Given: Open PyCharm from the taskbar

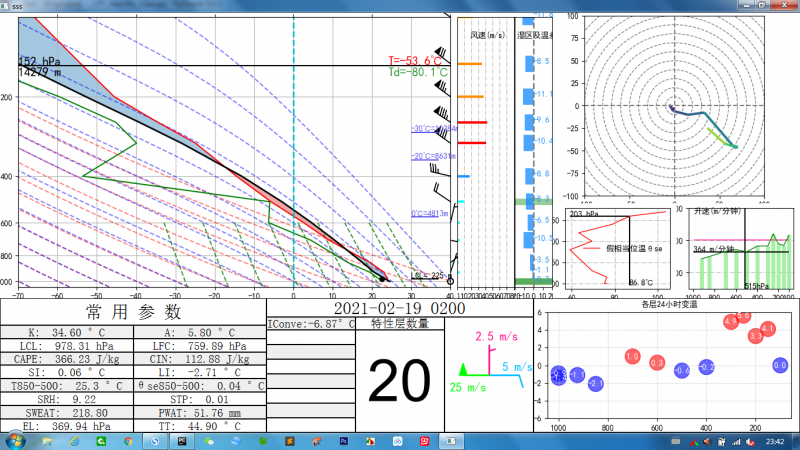Looking at the screenshot, I should [x=181, y=440].
